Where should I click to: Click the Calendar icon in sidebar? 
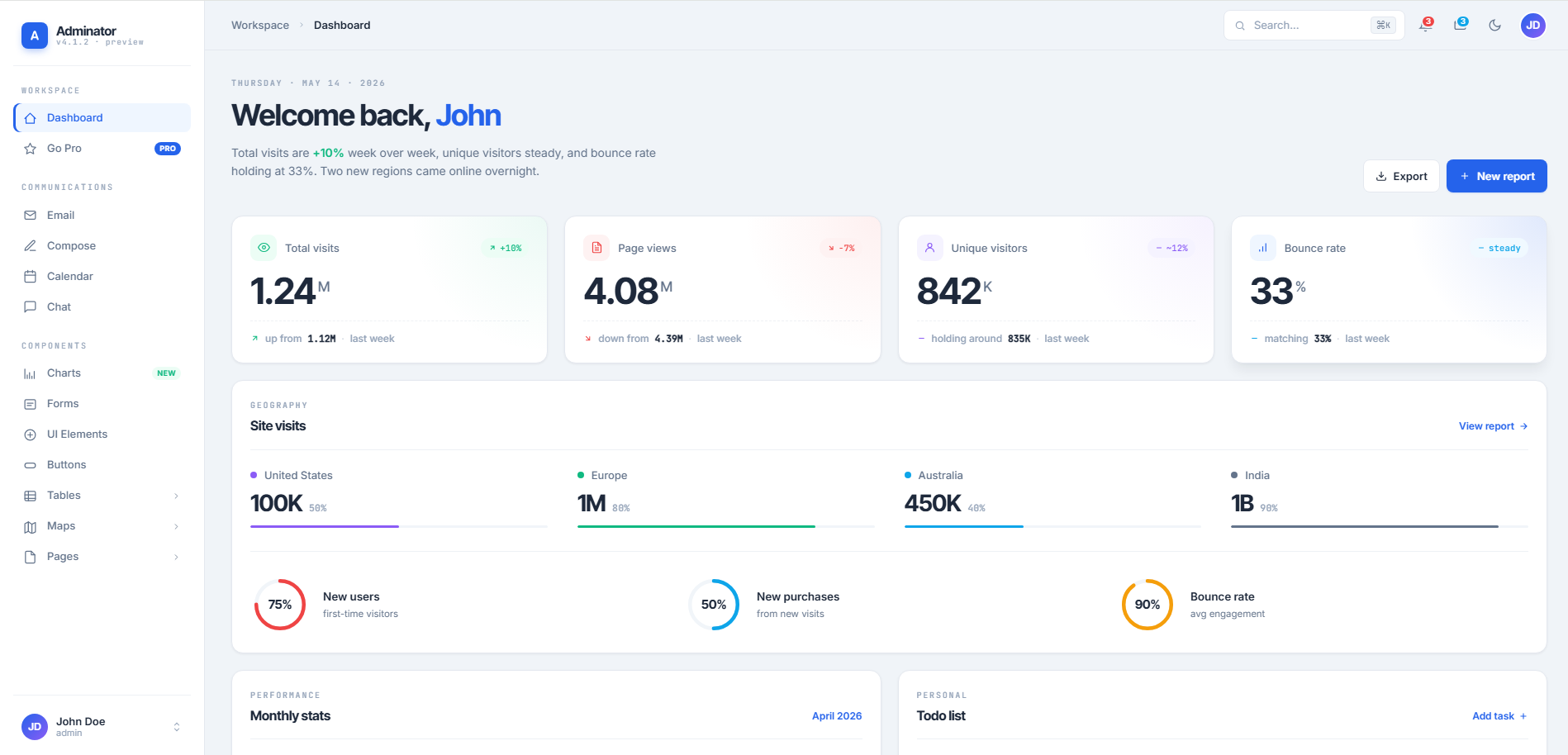[31, 277]
